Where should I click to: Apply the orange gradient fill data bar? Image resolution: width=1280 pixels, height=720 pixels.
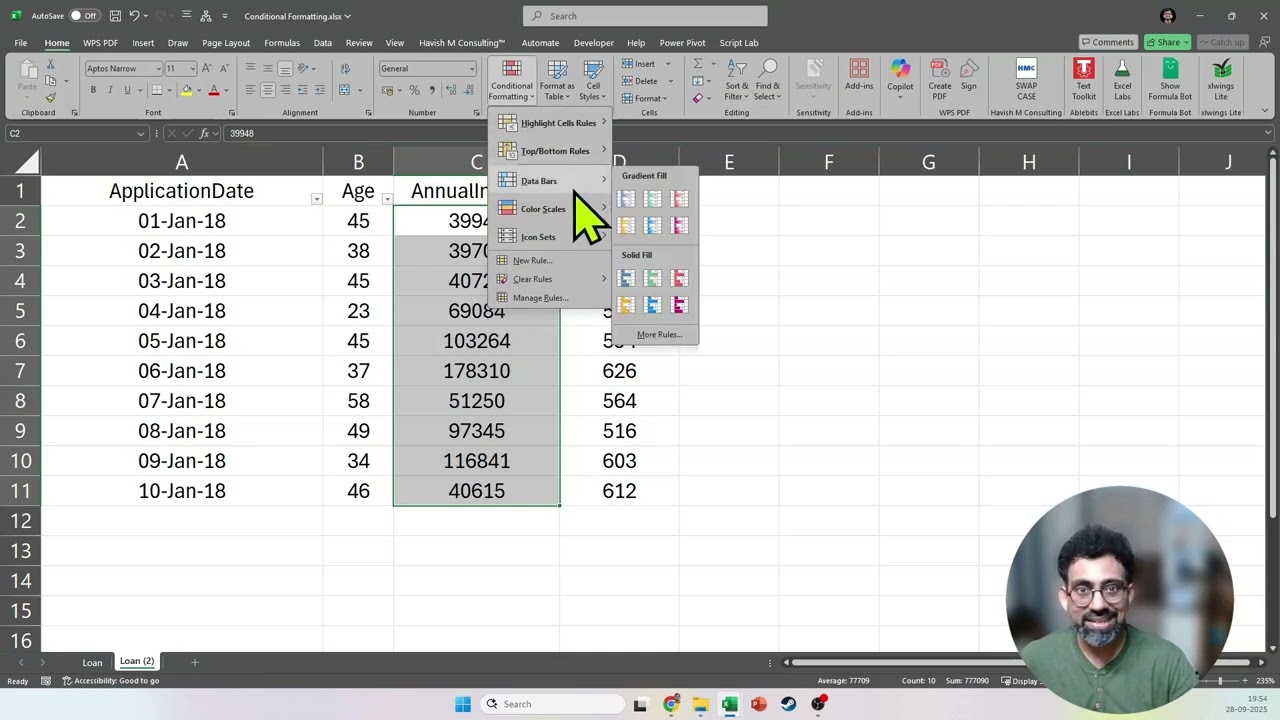[x=626, y=226]
